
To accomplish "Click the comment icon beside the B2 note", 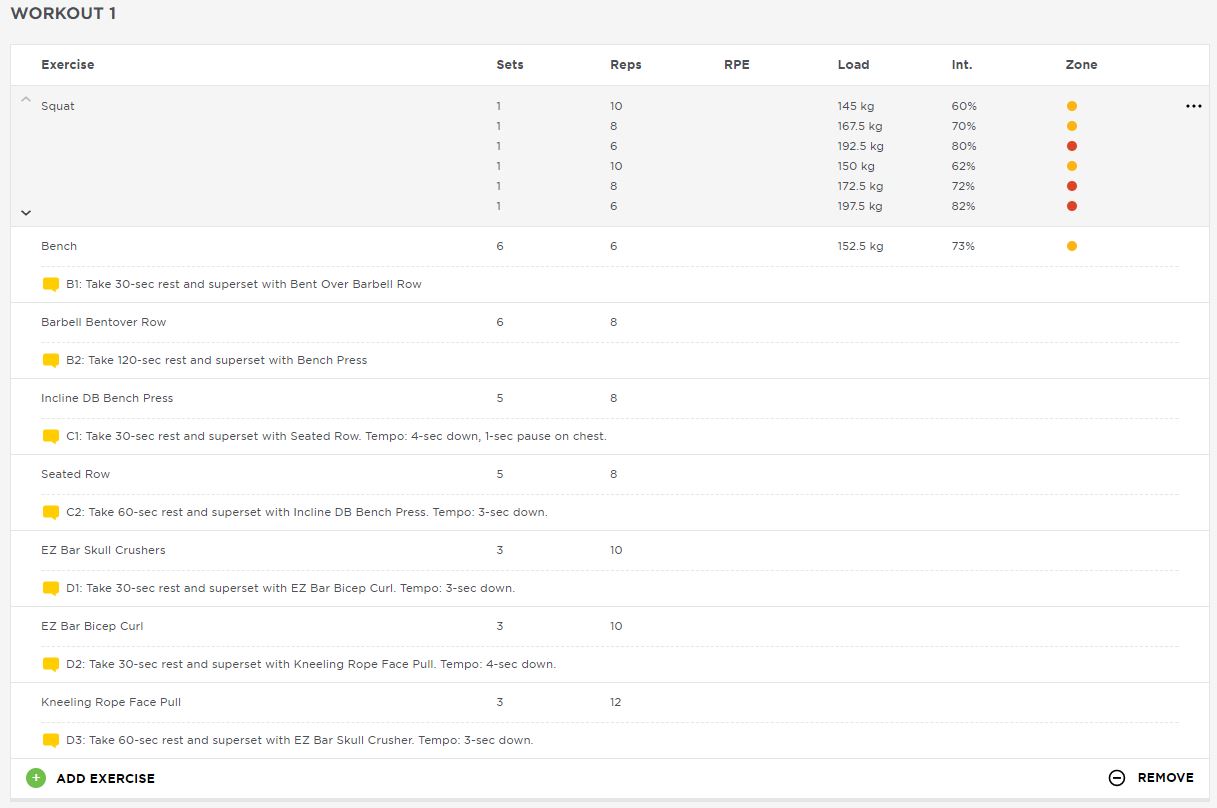I will click(51, 360).
